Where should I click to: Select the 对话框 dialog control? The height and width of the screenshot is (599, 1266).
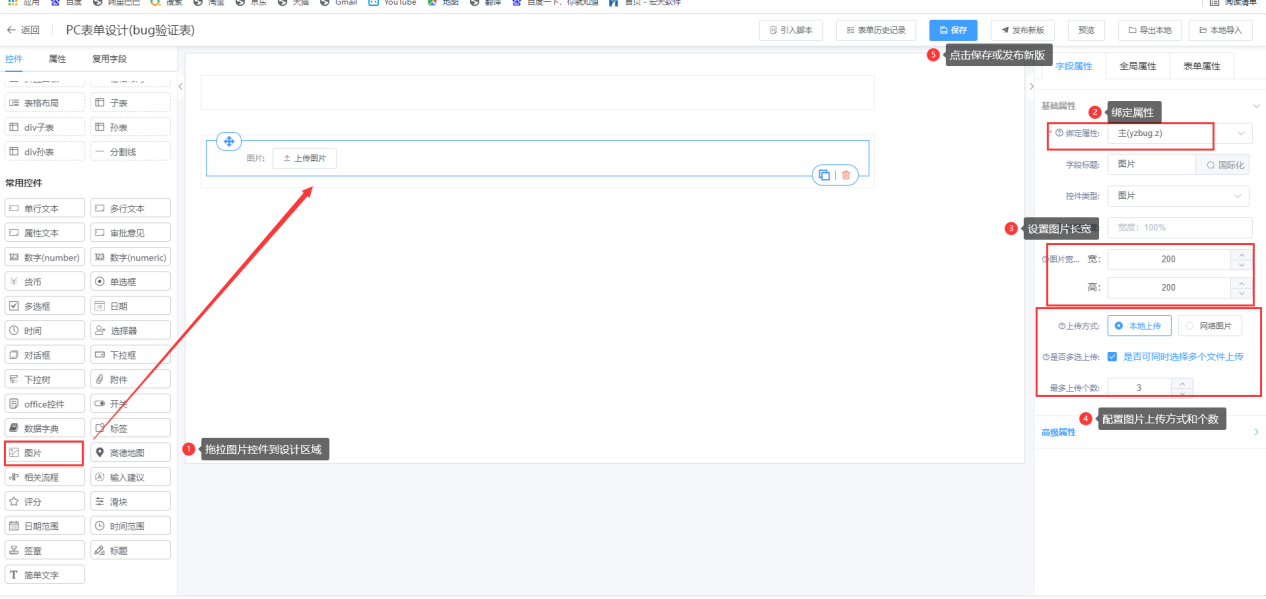point(44,355)
